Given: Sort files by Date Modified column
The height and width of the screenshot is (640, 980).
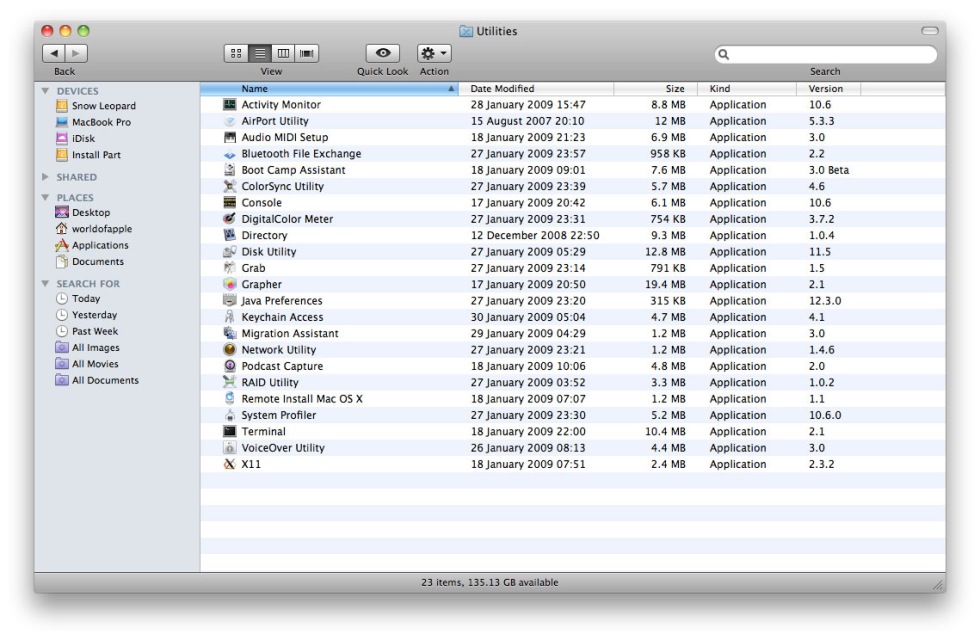Looking at the screenshot, I should click(537, 89).
